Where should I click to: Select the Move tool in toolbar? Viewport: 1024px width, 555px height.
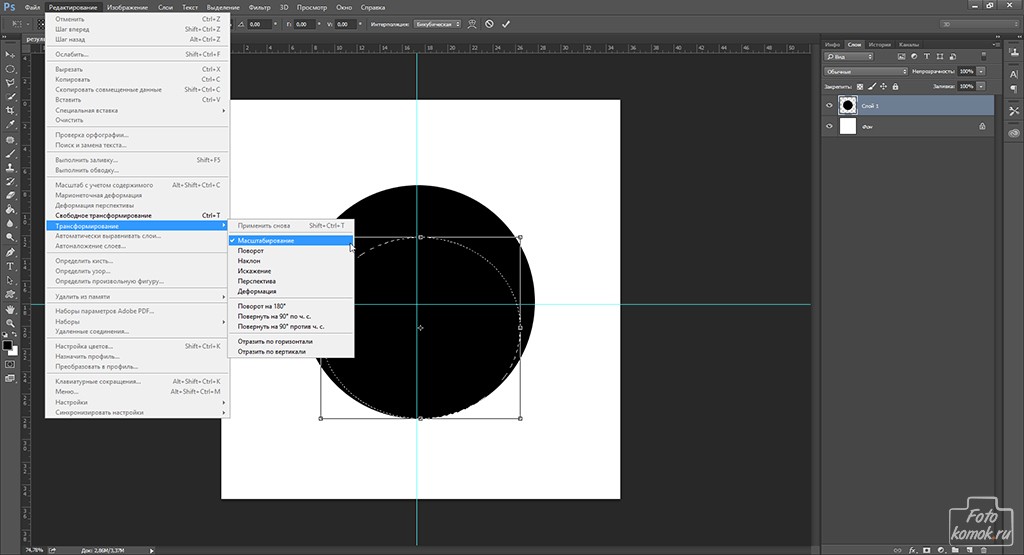(x=10, y=55)
